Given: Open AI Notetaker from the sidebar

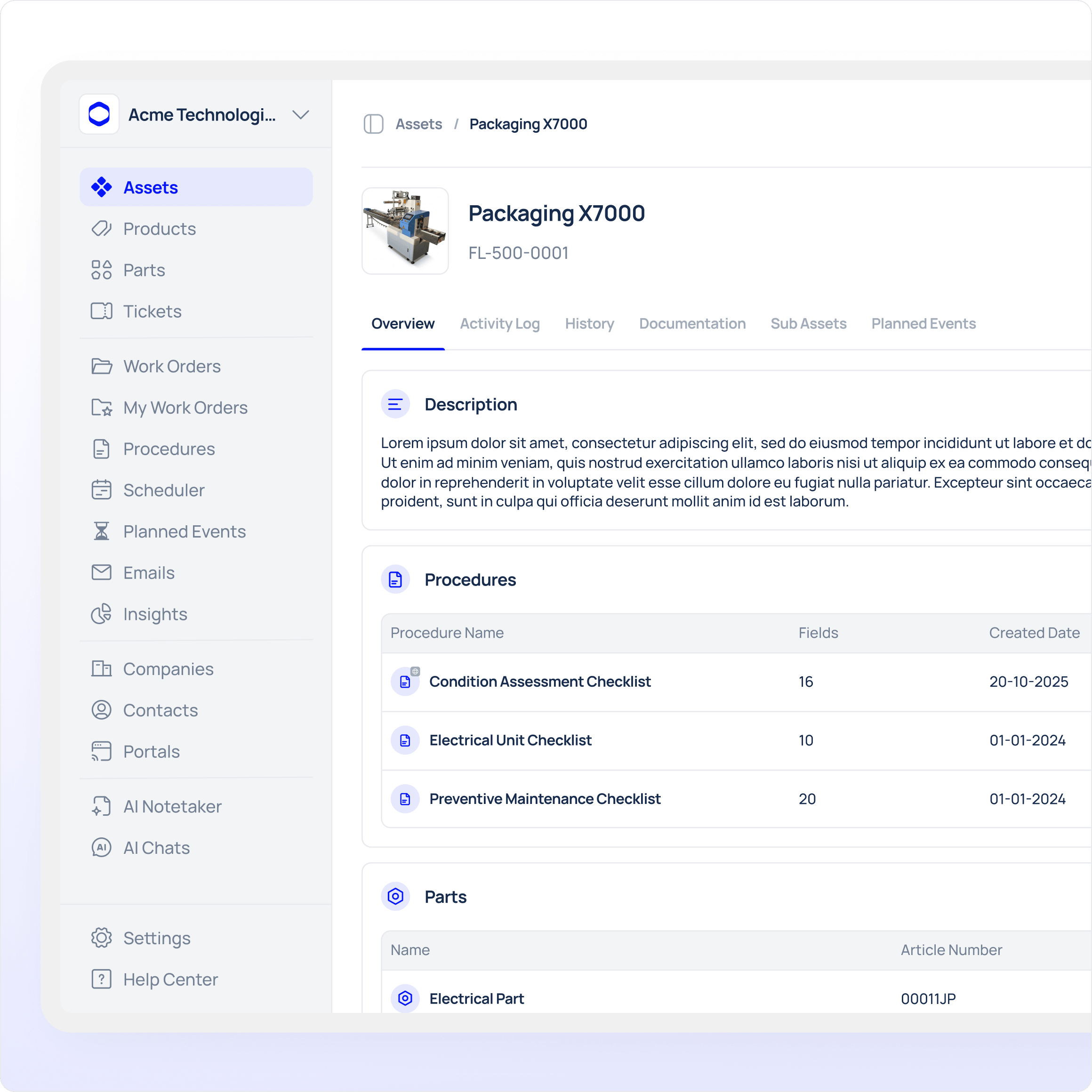Looking at the screenshot, I should tap(172, 807).
